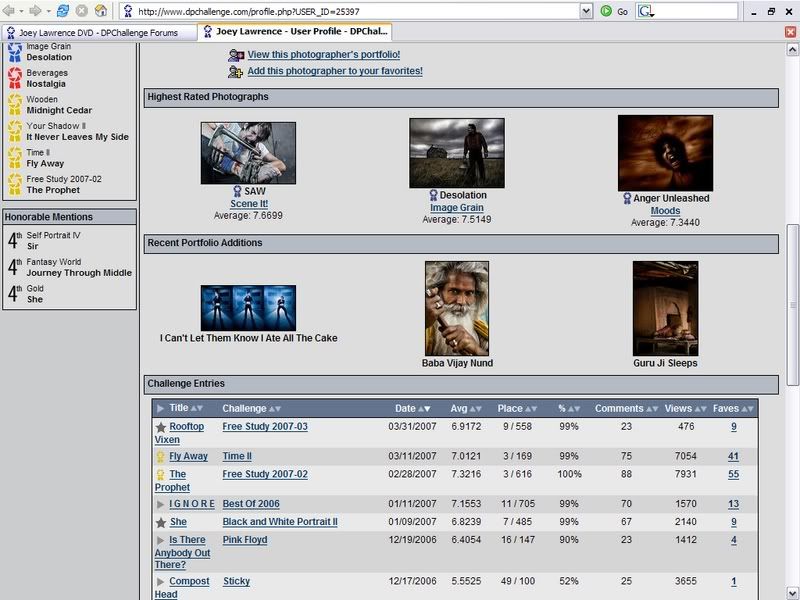The width and height of the screenshot is (800, 600).
Task: Sort entries by the Date column arrows
Action: (424, 409)
